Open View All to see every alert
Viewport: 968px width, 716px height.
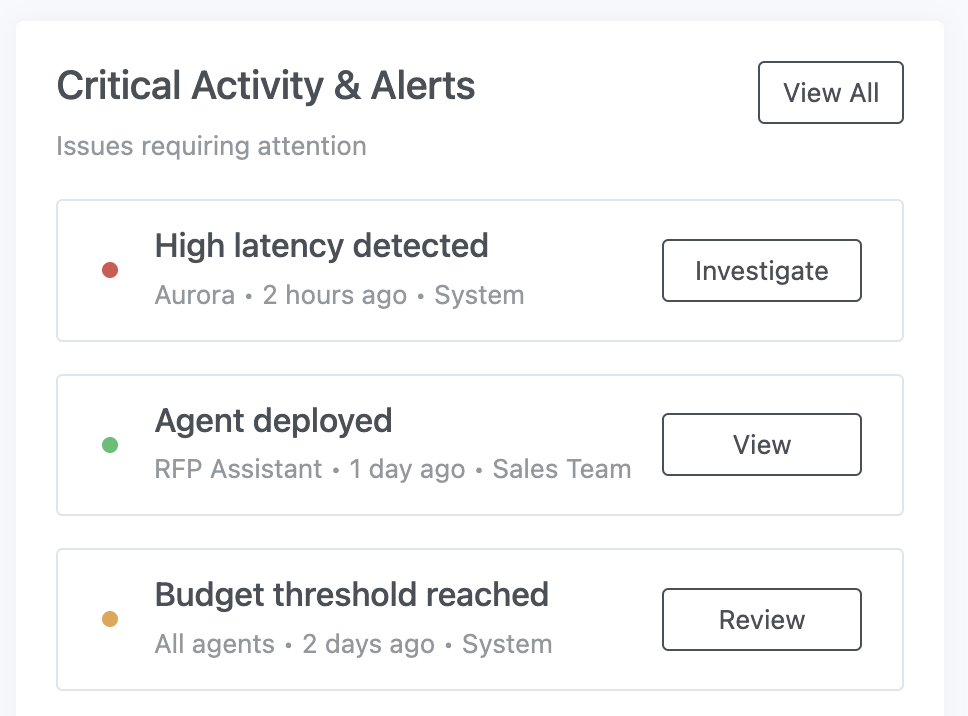[830, 92]
